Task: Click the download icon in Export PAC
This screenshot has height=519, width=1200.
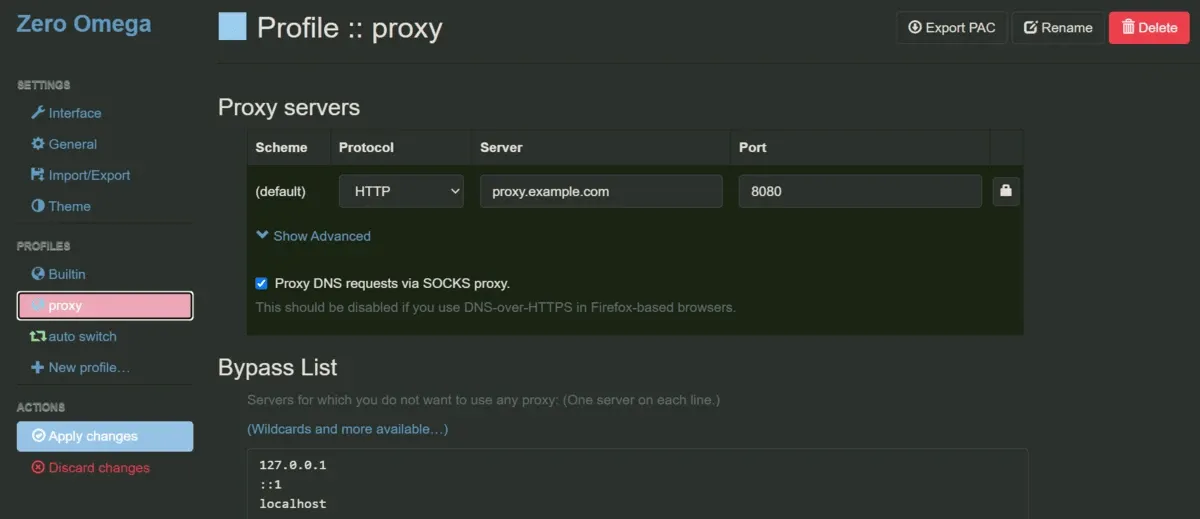Action: [x=914, y=27]
